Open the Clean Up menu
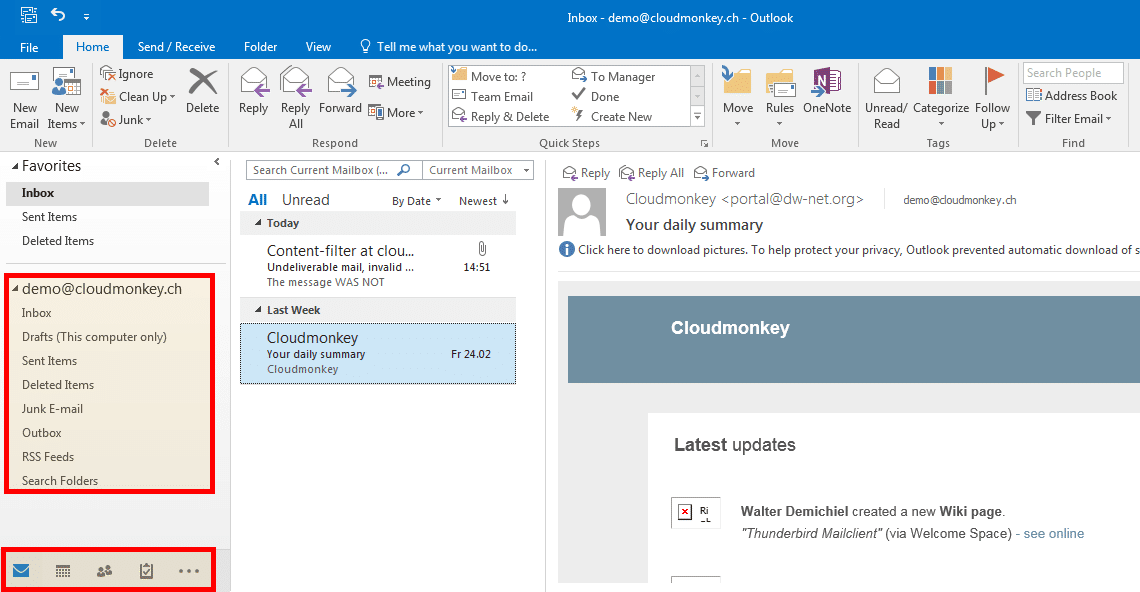This screenshot has height=592, width=1140. pyautogui.click(x=138, y=97)
